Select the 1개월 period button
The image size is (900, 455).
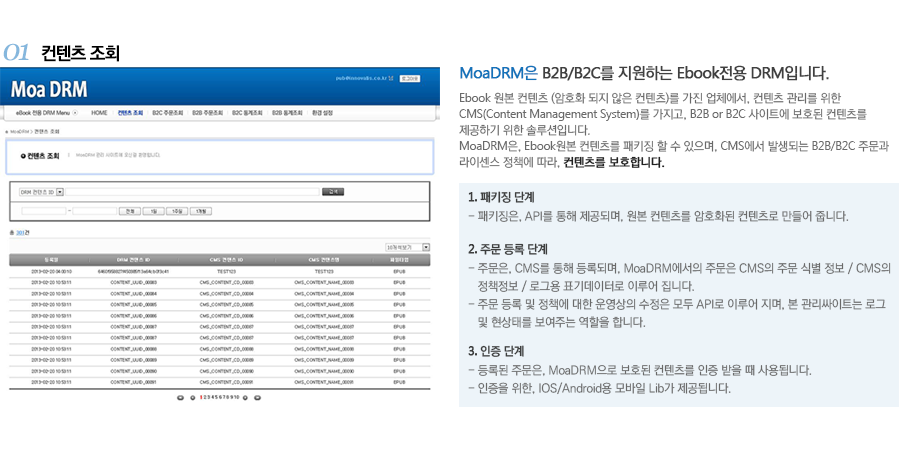[x=200, y=212]
